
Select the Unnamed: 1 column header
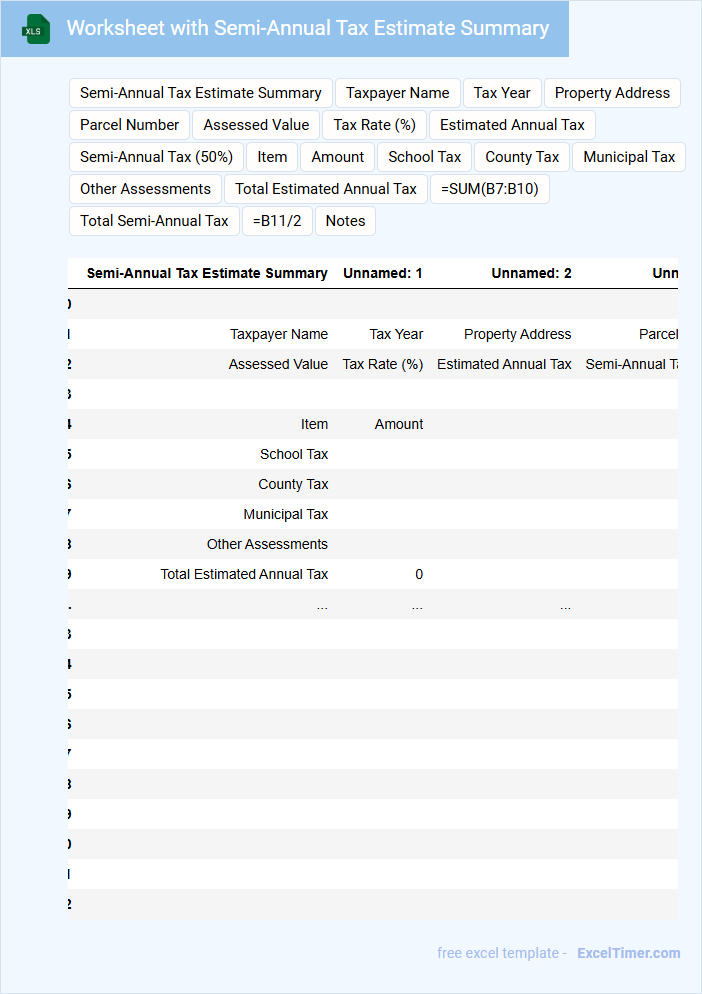pyautogui.click(x=383, y=273)
